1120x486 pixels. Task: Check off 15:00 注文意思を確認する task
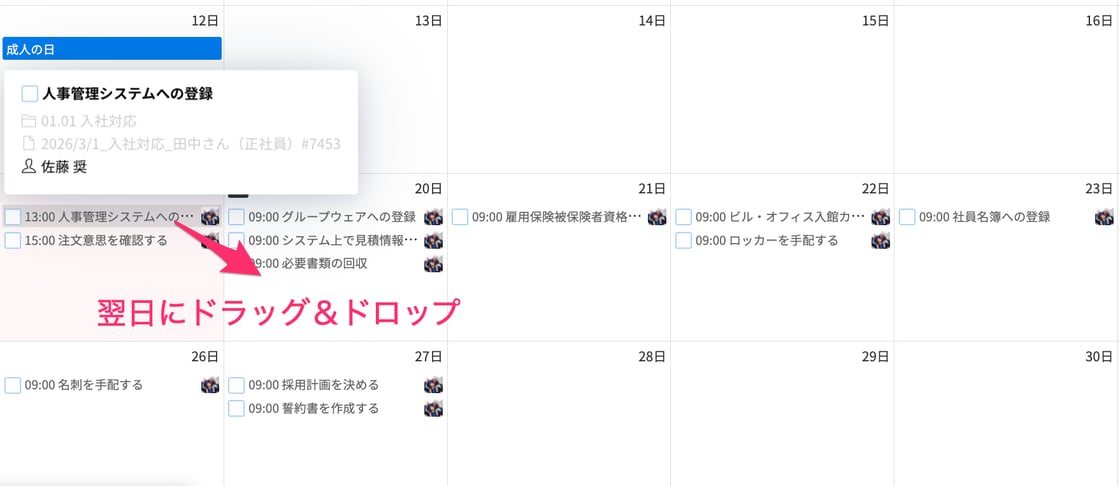tap(13, 241)
